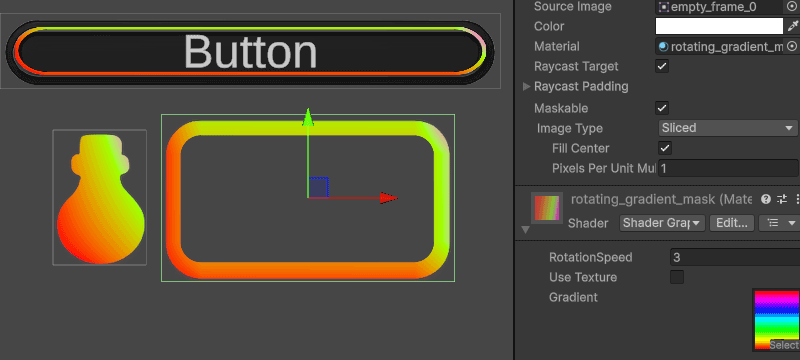Click the red X-axis arrow gizmo
This screenshot has height=360, width=800.
click(x=388, y=198)
